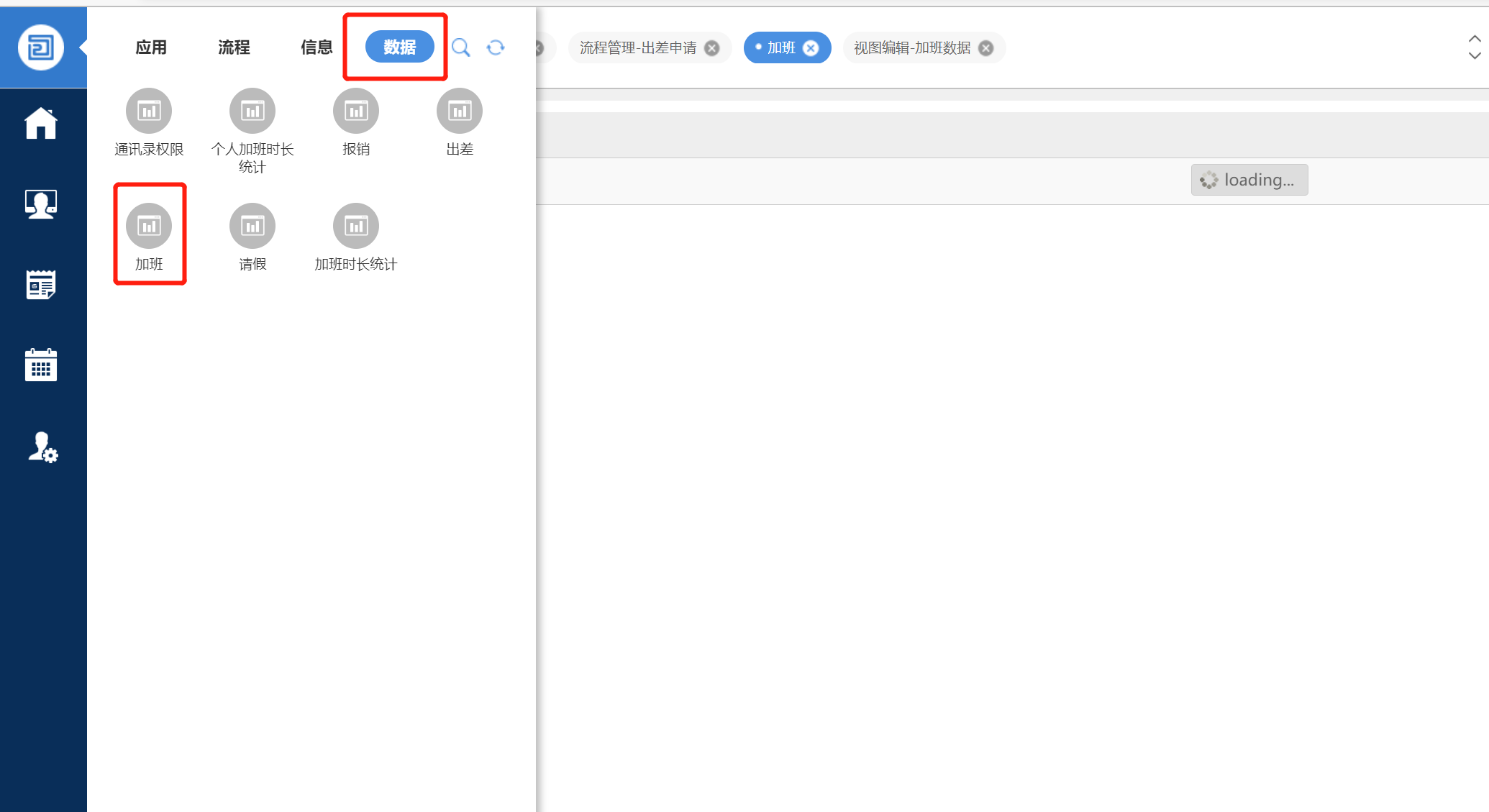
Task: Open the 通讯录权限 data item
Action: pyautogui.click(x=149, y=111)
